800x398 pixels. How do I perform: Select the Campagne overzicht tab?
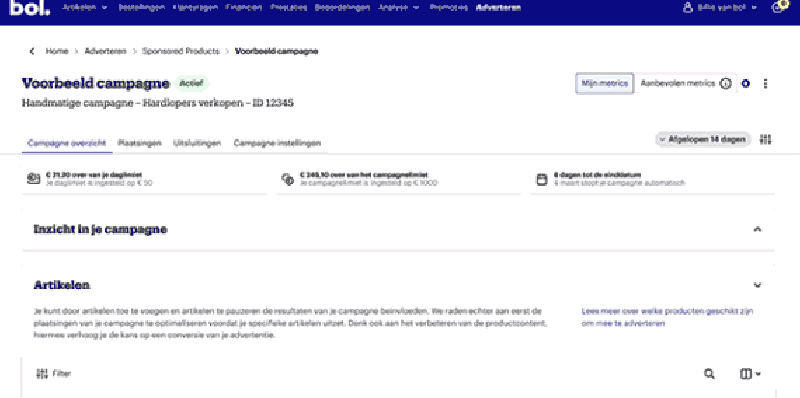(x=67, y=143)
